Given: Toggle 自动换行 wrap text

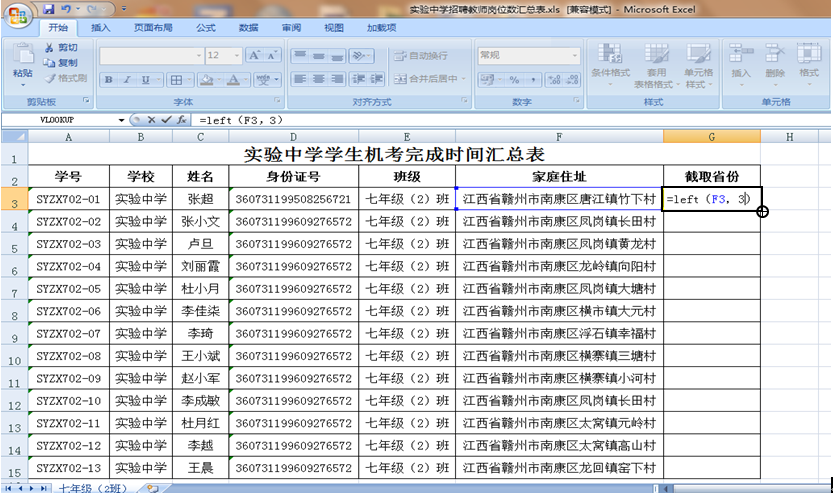Looking at the screenshot, I should pos(421,55).
